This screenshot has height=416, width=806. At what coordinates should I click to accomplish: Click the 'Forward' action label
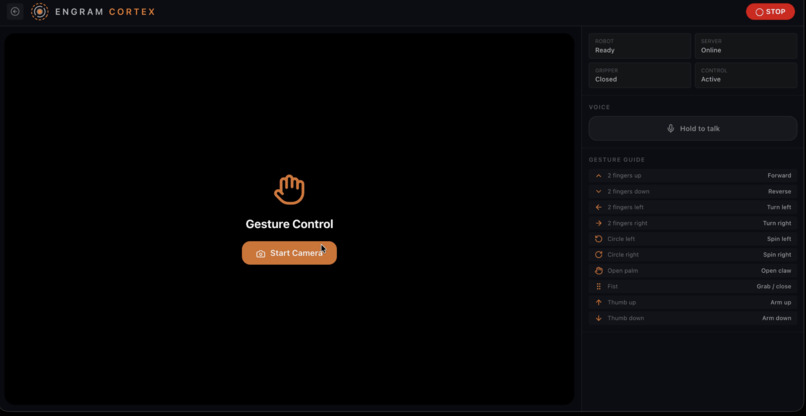779,175
